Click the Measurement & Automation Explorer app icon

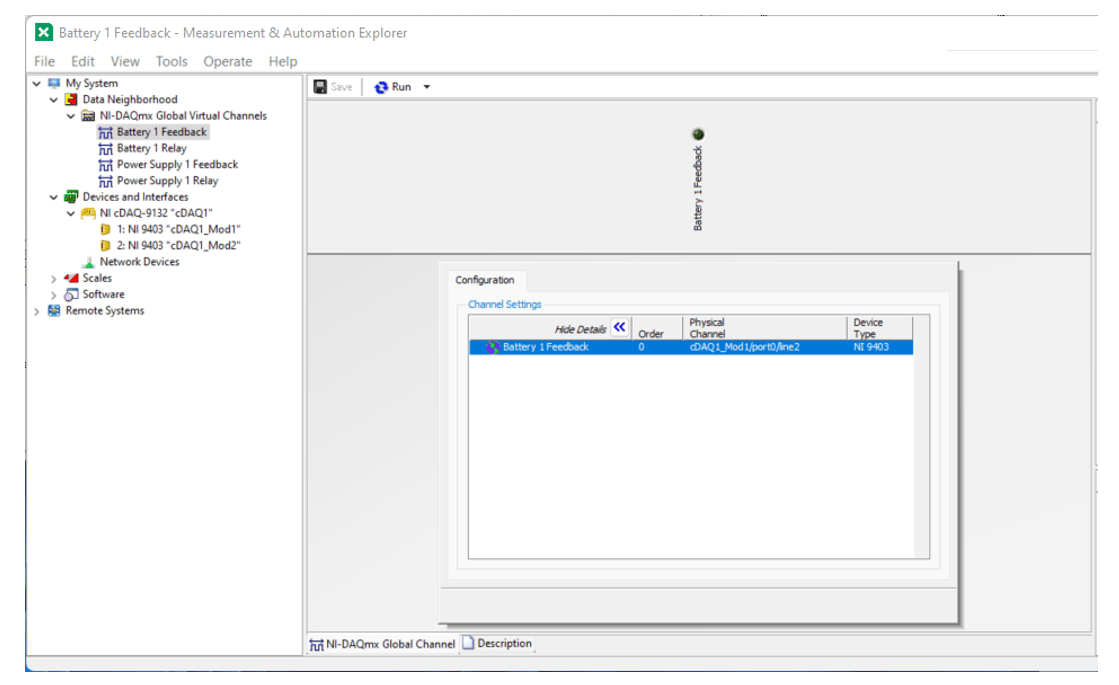point(44,32)
